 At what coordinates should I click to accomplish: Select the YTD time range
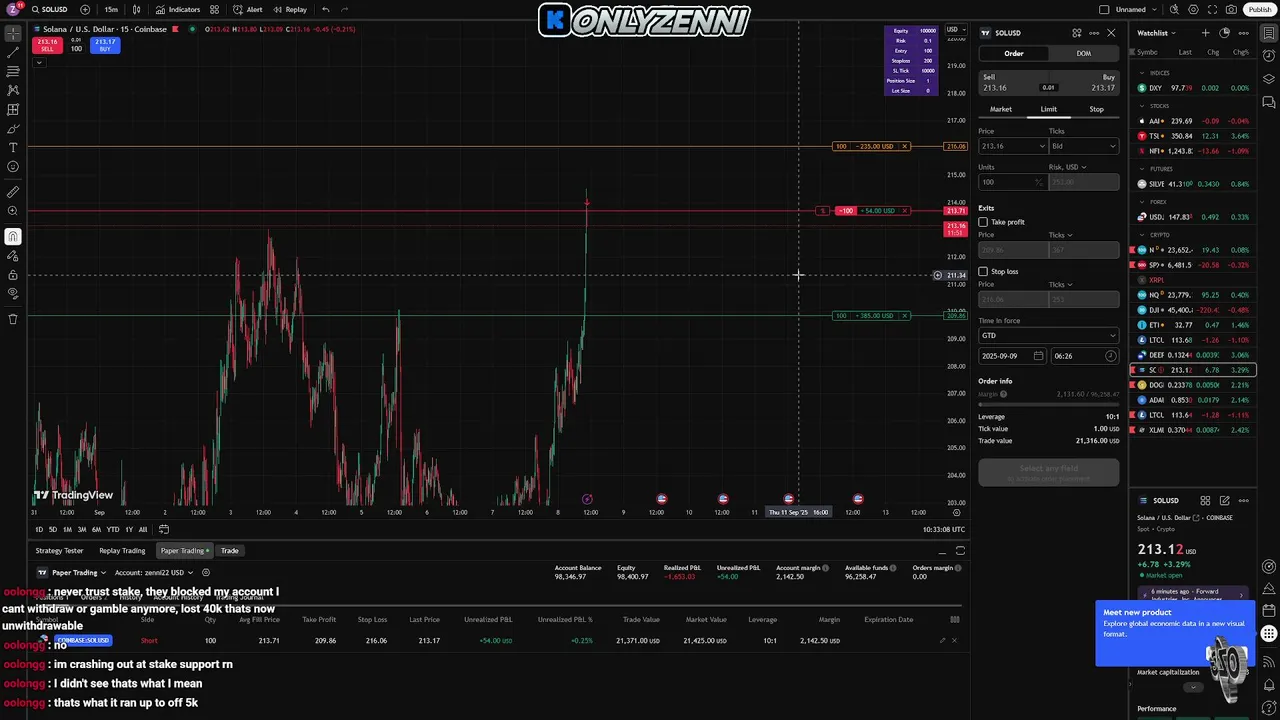tap(113, 529)
